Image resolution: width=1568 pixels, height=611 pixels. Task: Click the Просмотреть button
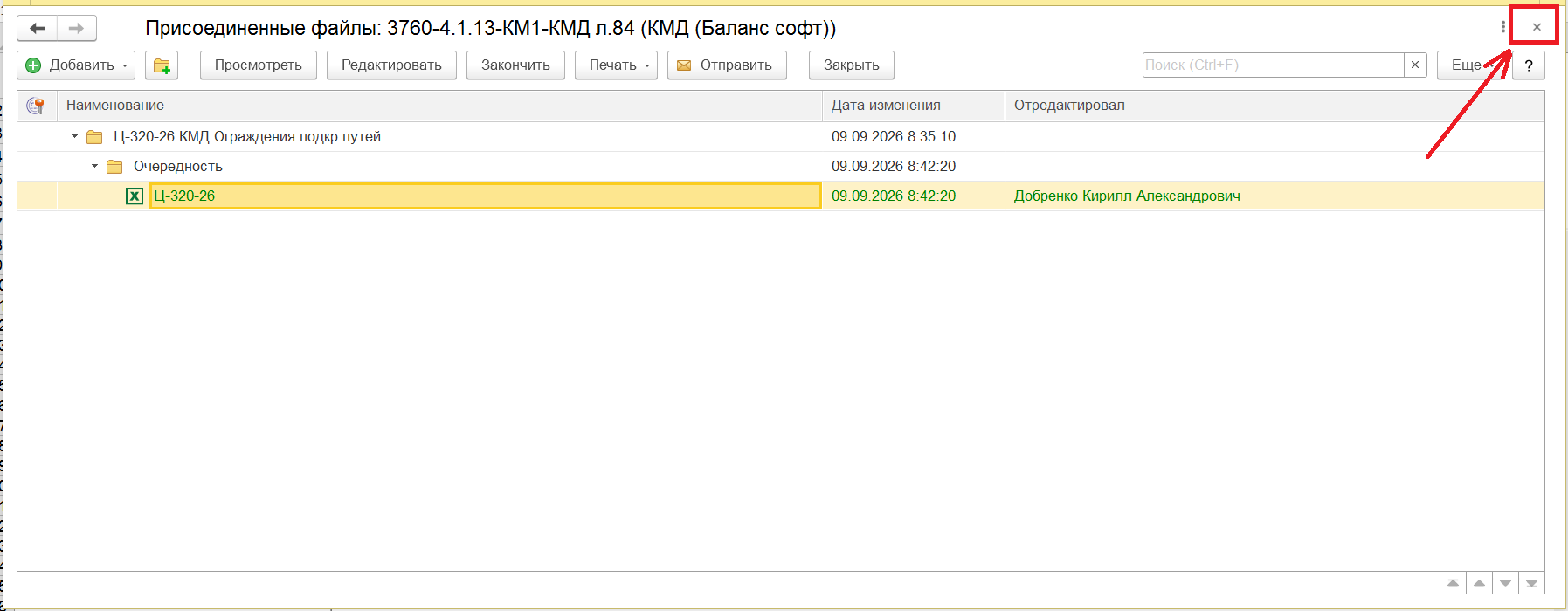click(259, 65)
